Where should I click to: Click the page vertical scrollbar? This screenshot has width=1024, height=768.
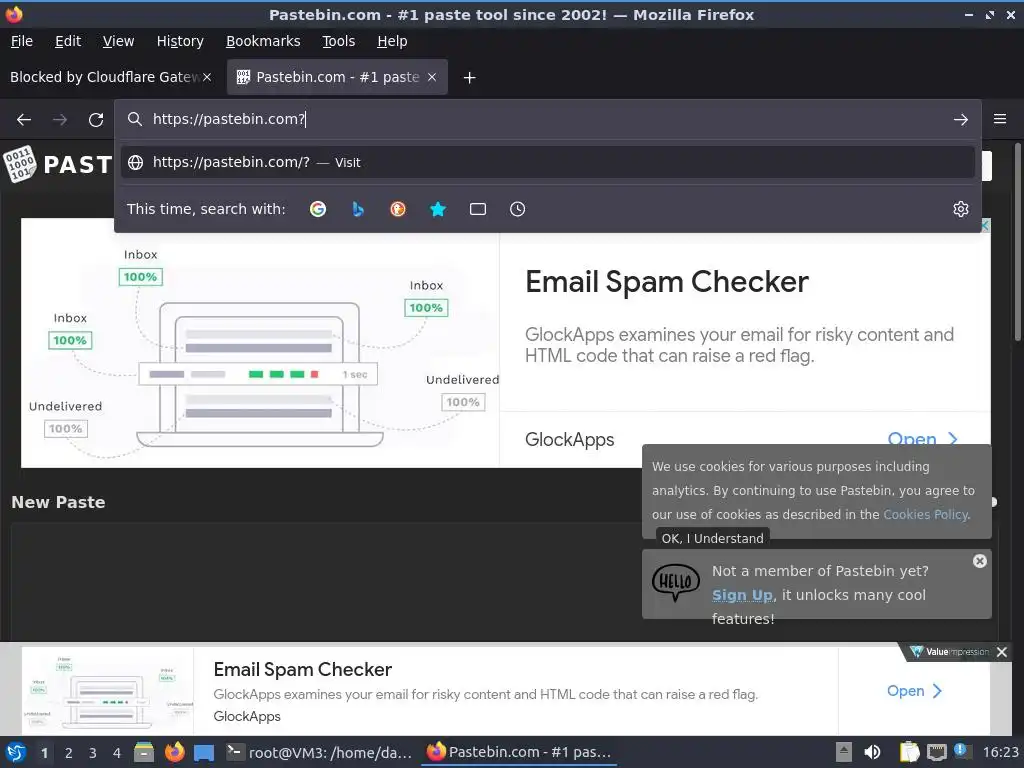1017,242
